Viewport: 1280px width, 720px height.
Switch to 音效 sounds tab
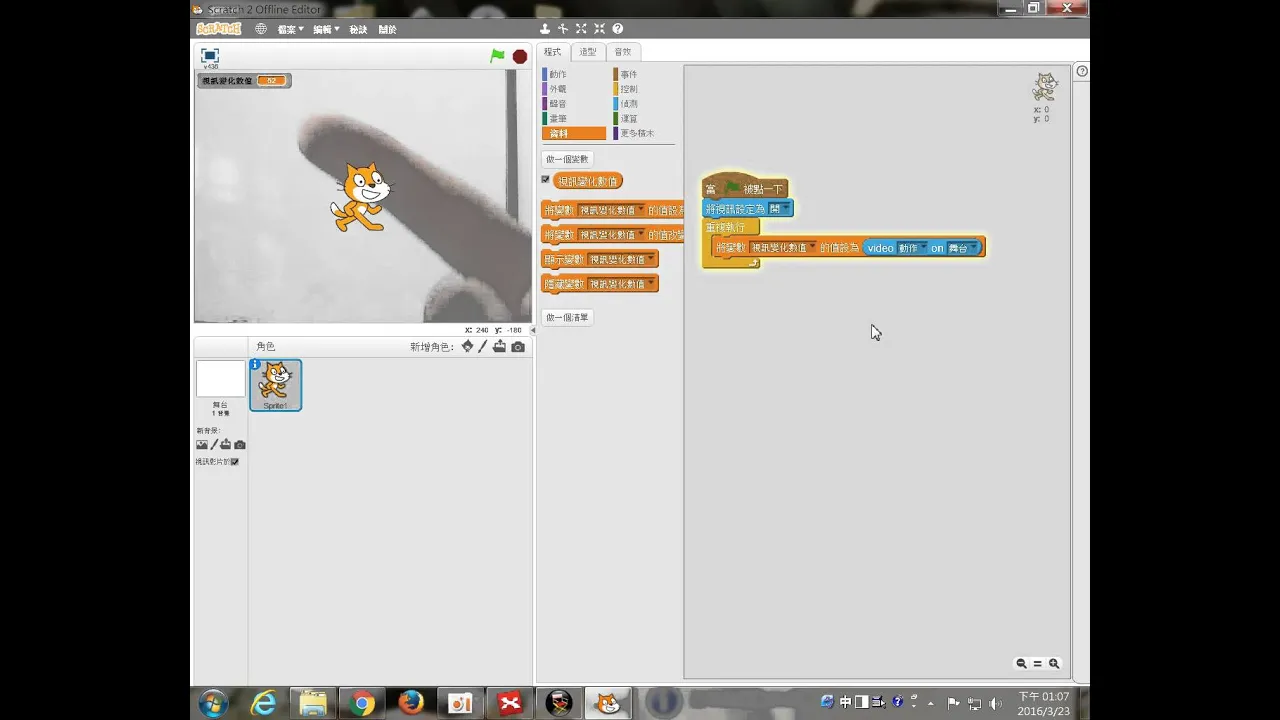pos(623,52)
